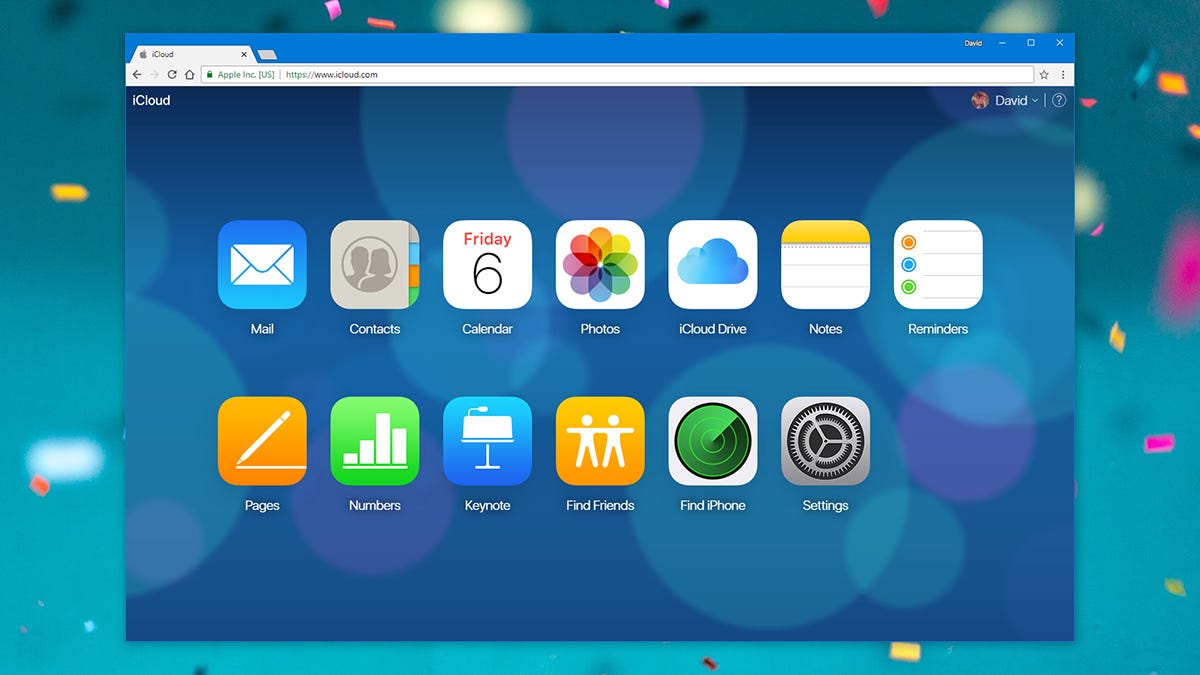Screen dimensions: 1200x675
Task: Open the Contacts app icon
Action: click(375, 265)
